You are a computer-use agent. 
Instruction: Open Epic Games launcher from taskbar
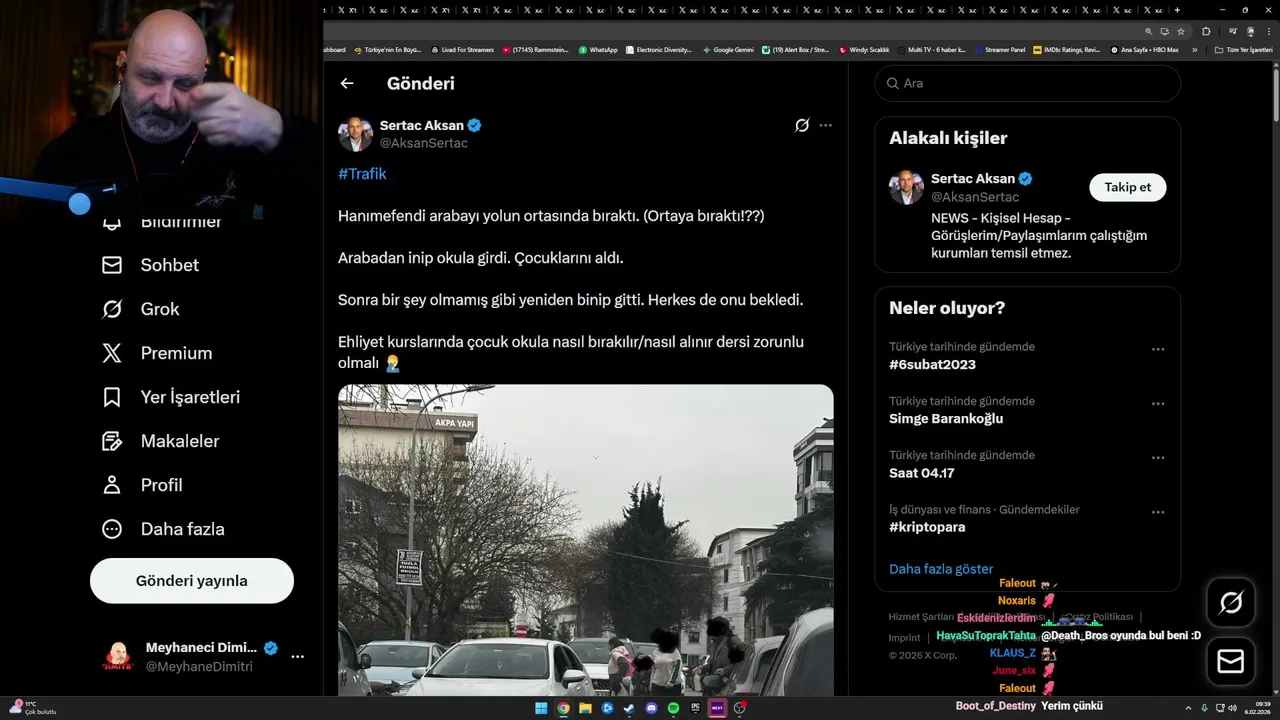coord(695,708)
